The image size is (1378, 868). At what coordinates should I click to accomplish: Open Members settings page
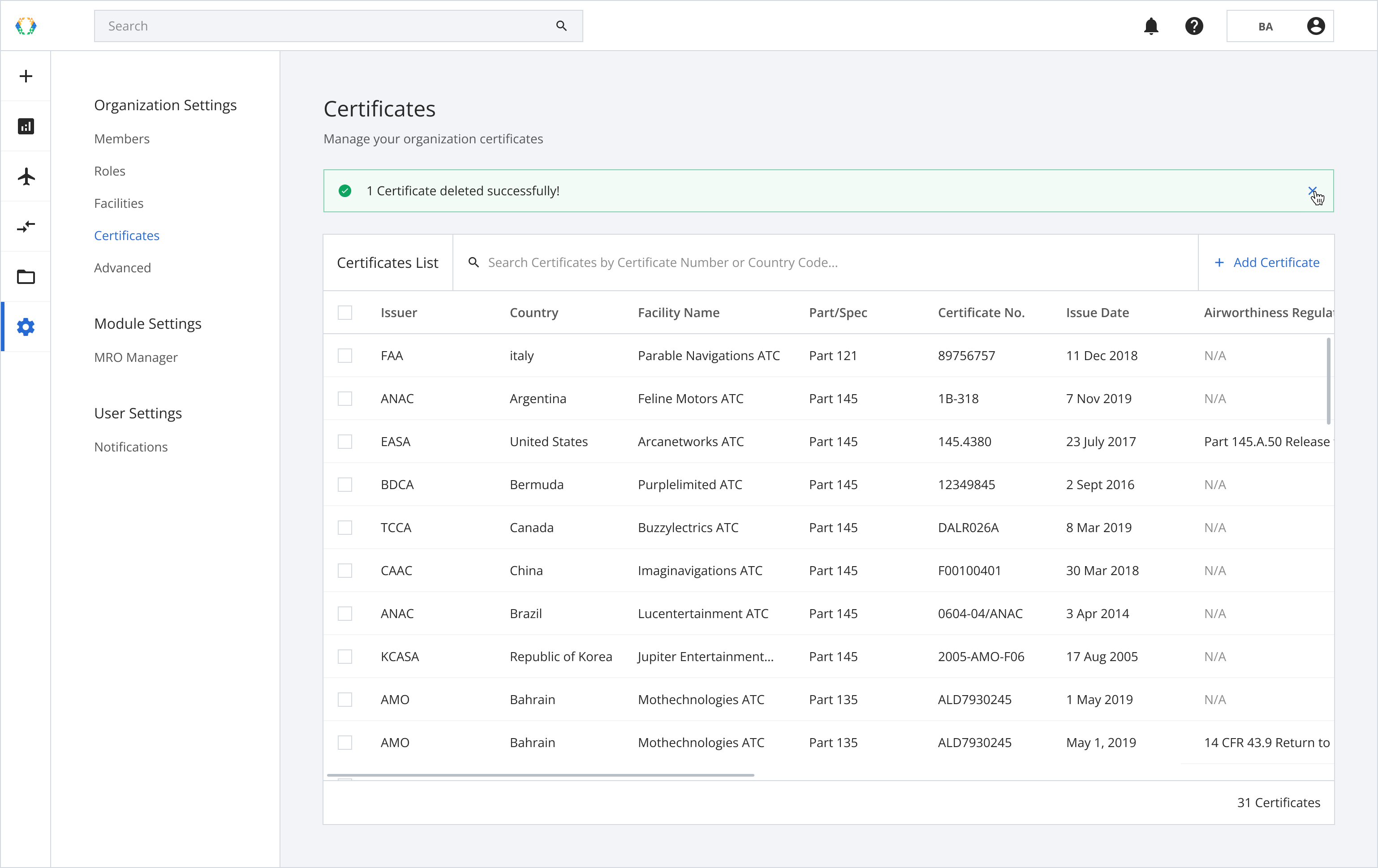coord(122,138)
